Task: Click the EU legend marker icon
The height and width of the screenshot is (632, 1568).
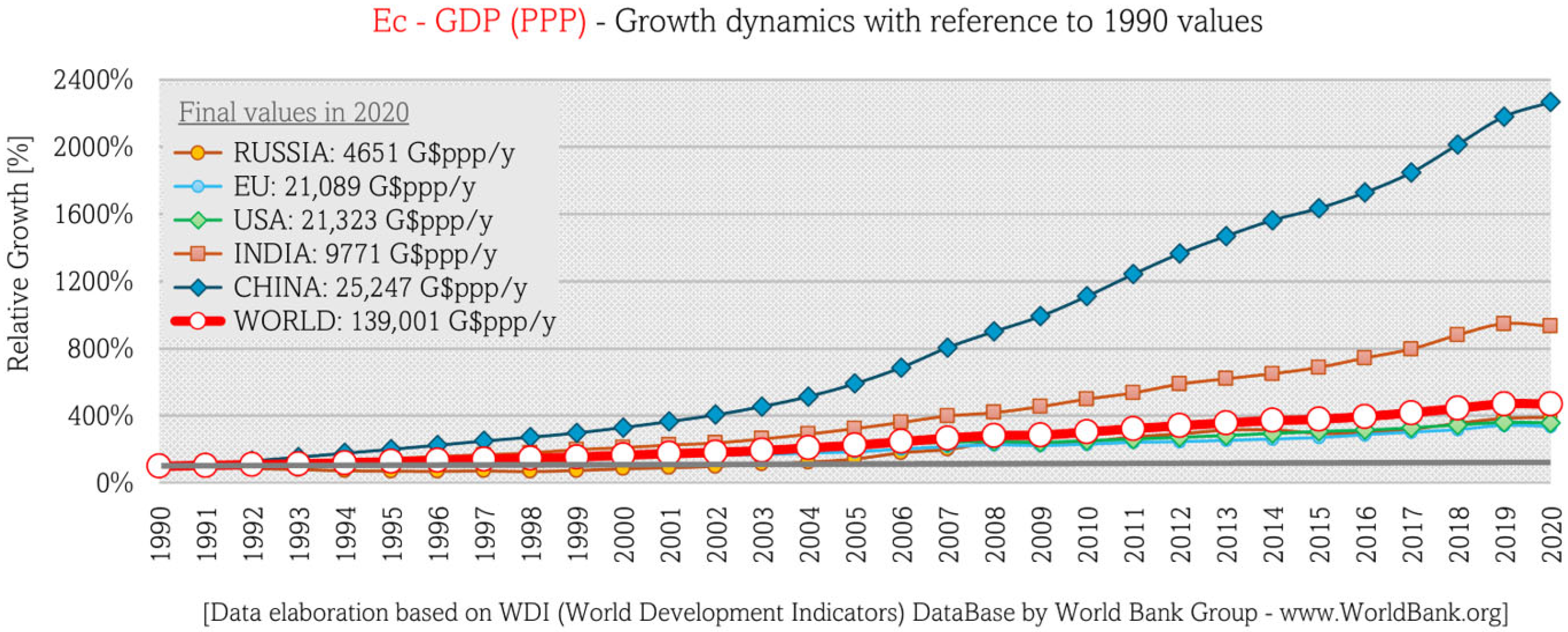Action: pyautogui.click(x=197, y=186)
